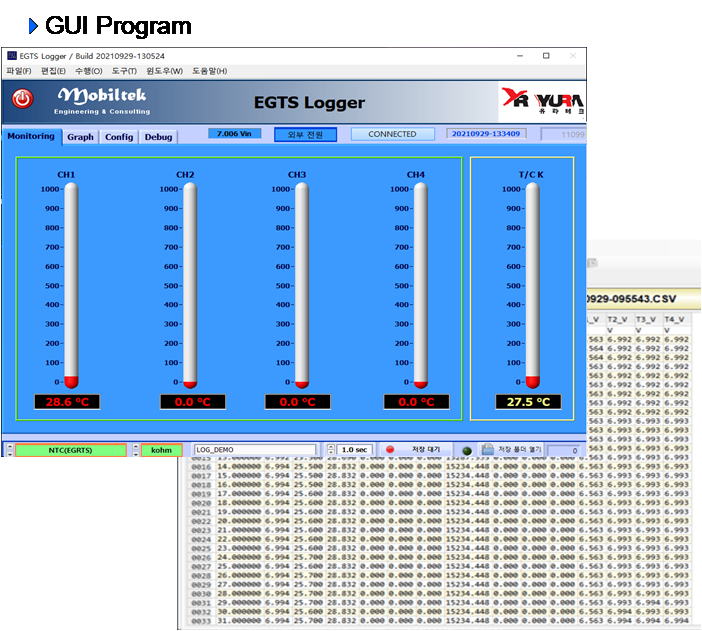Switch to the Graph tab
Screen dimensions: 702x631
click(x=81, y=137)
